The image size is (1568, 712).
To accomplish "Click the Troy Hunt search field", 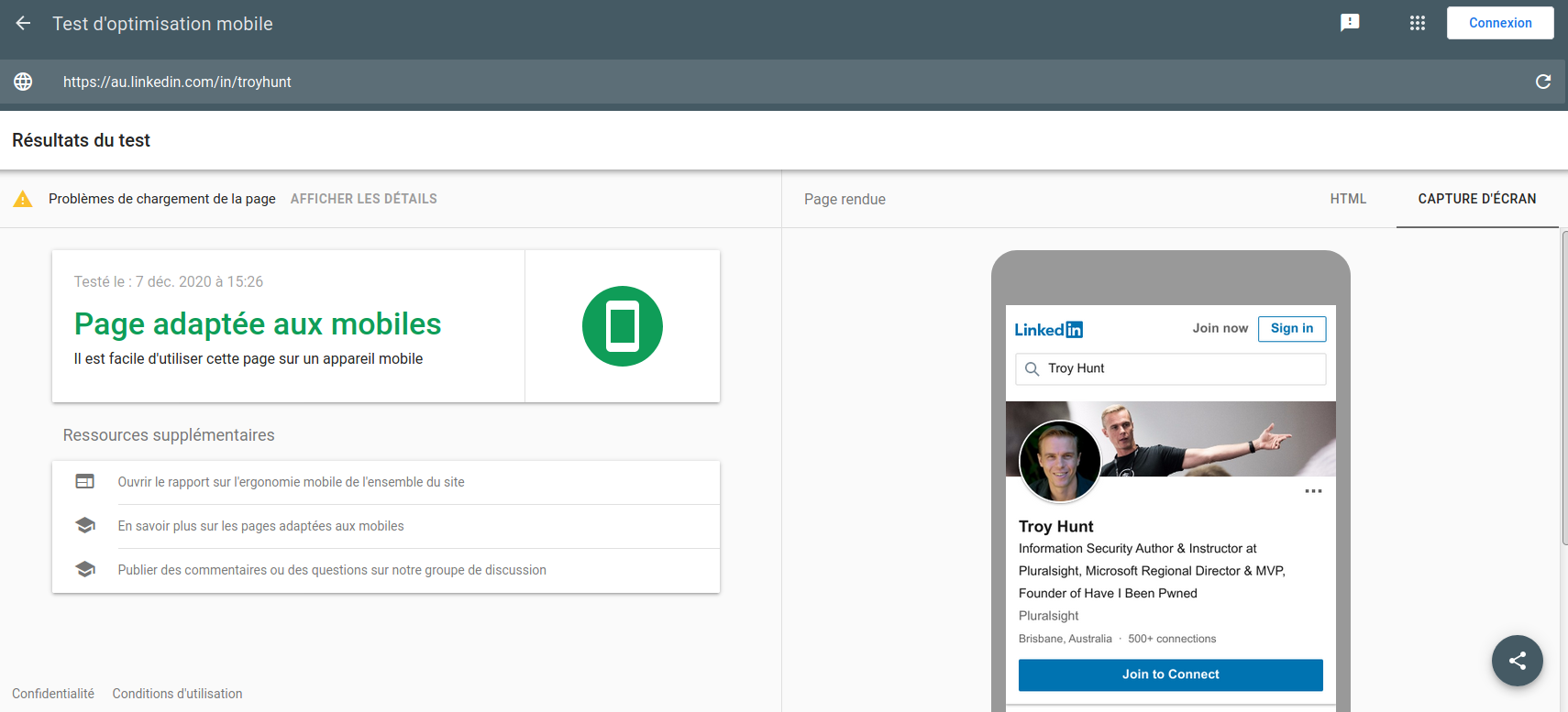I will [x=1171, y=368].
